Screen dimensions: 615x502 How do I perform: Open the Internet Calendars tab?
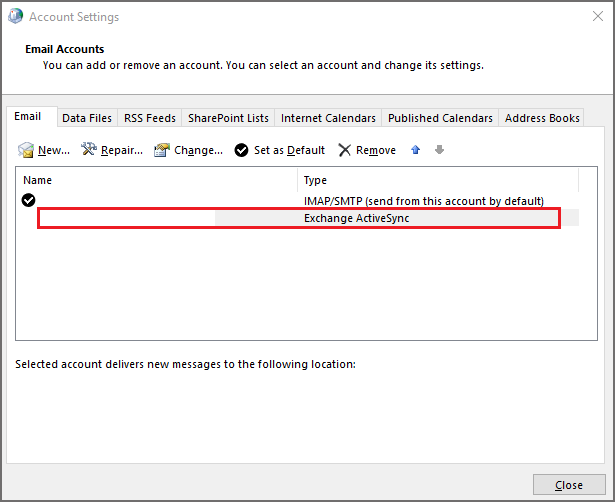point(328,118)
